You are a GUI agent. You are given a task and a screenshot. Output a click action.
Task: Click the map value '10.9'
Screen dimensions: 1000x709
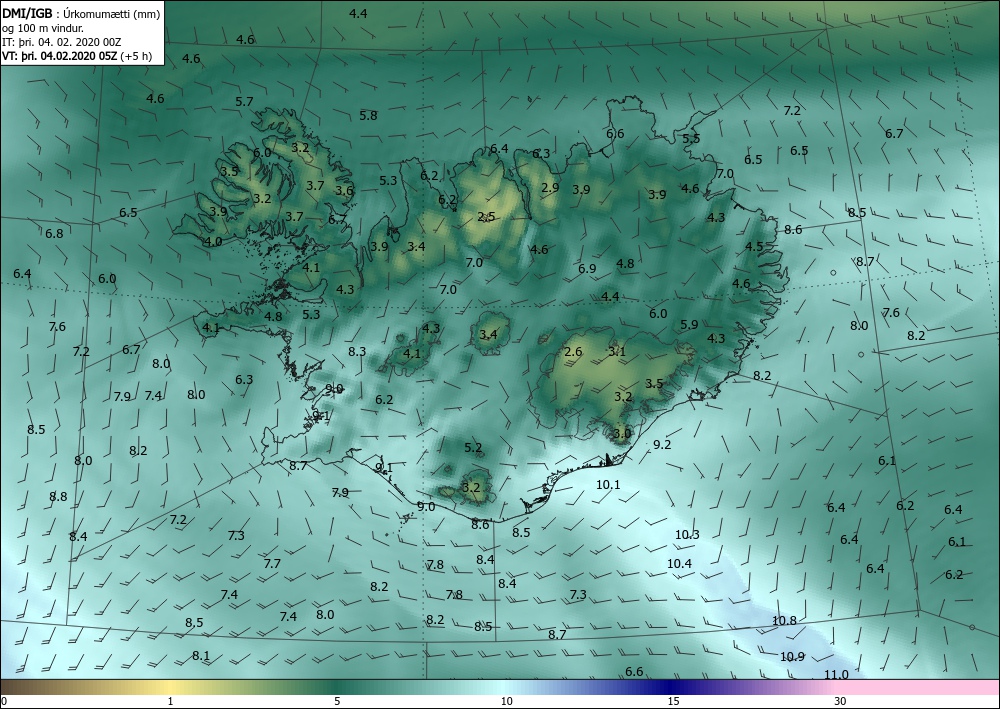click(792, 657)
